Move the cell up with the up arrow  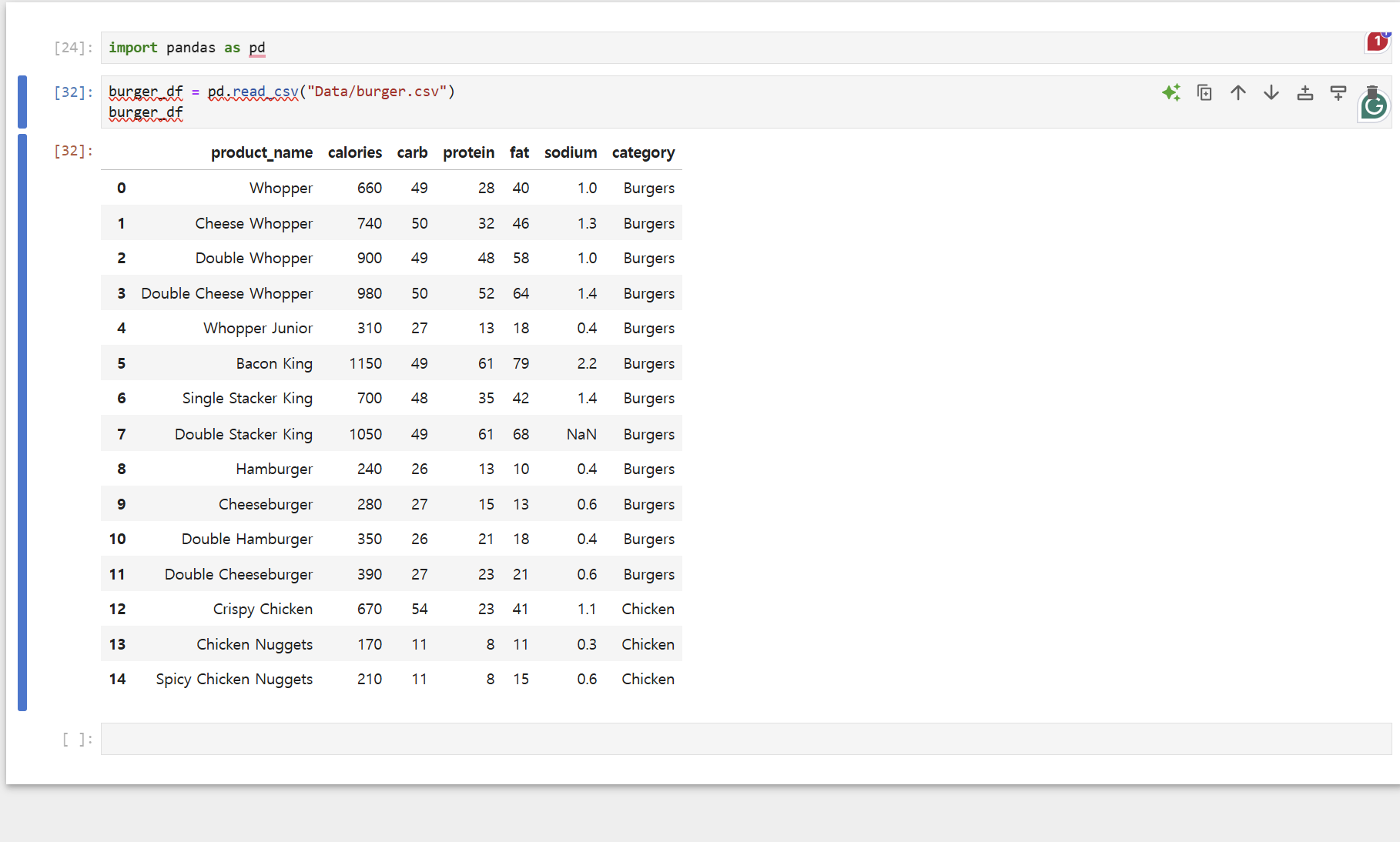1238,93
